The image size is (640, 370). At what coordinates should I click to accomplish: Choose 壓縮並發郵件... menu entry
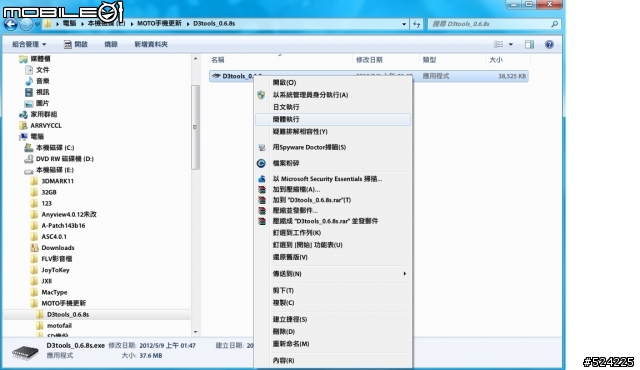tap(333, 210)
